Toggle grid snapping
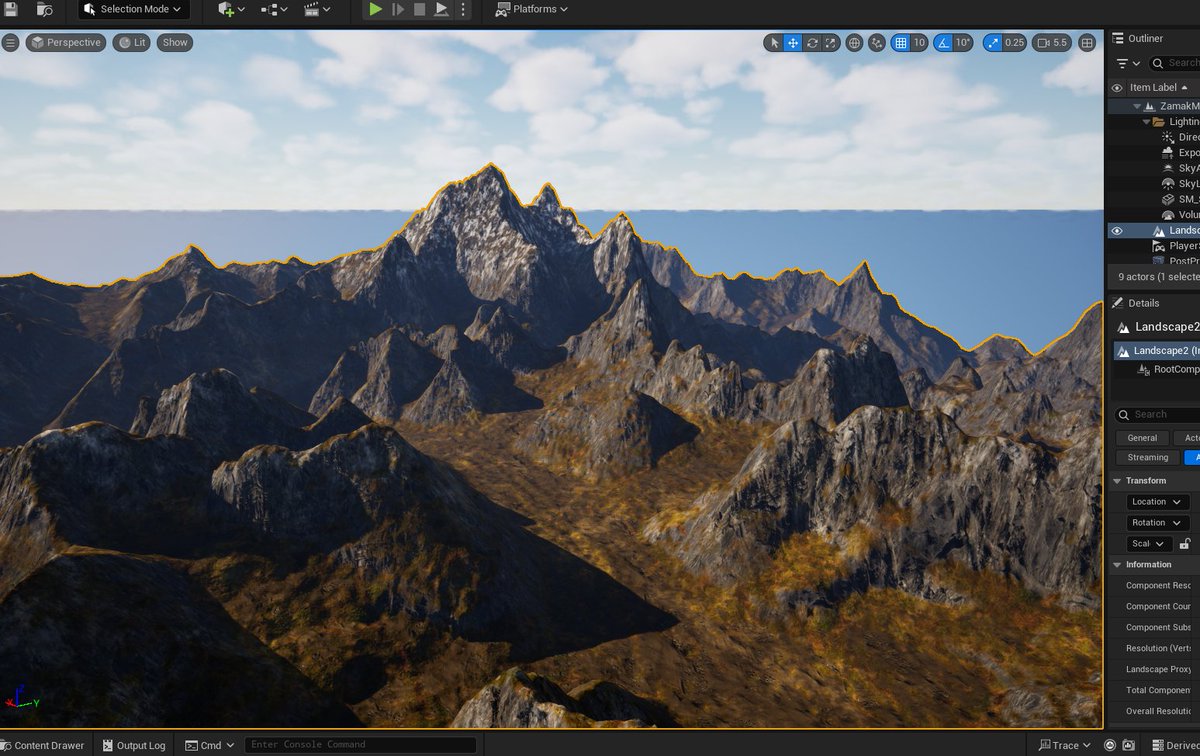The height and width of the screenshot is (756, 1200). [900, 43]
